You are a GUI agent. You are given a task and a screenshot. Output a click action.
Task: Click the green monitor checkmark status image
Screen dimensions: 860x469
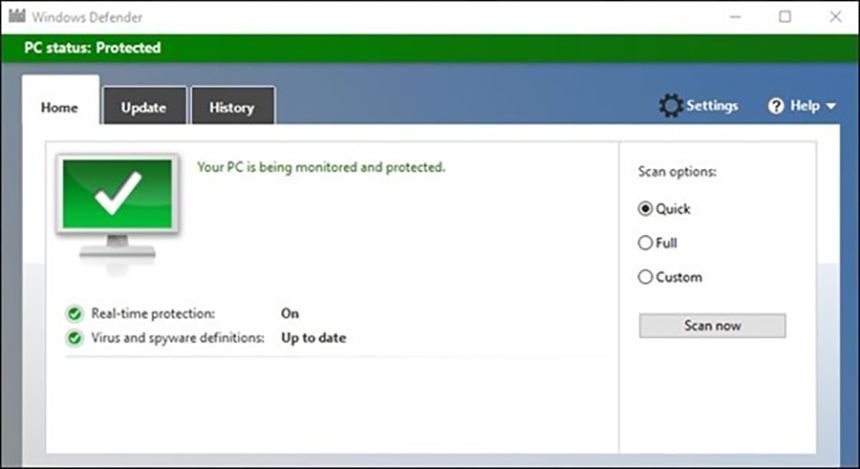pyautogui.click(x=118, y=200)
